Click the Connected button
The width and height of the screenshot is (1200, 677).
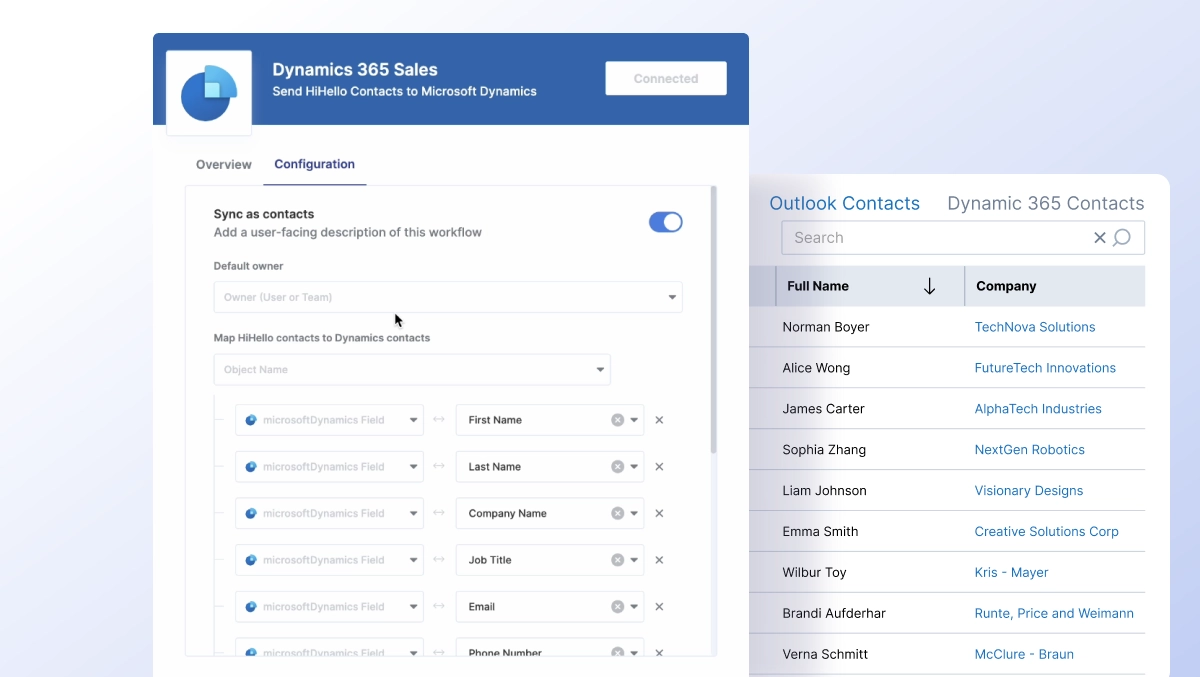(x=666, y=78)
